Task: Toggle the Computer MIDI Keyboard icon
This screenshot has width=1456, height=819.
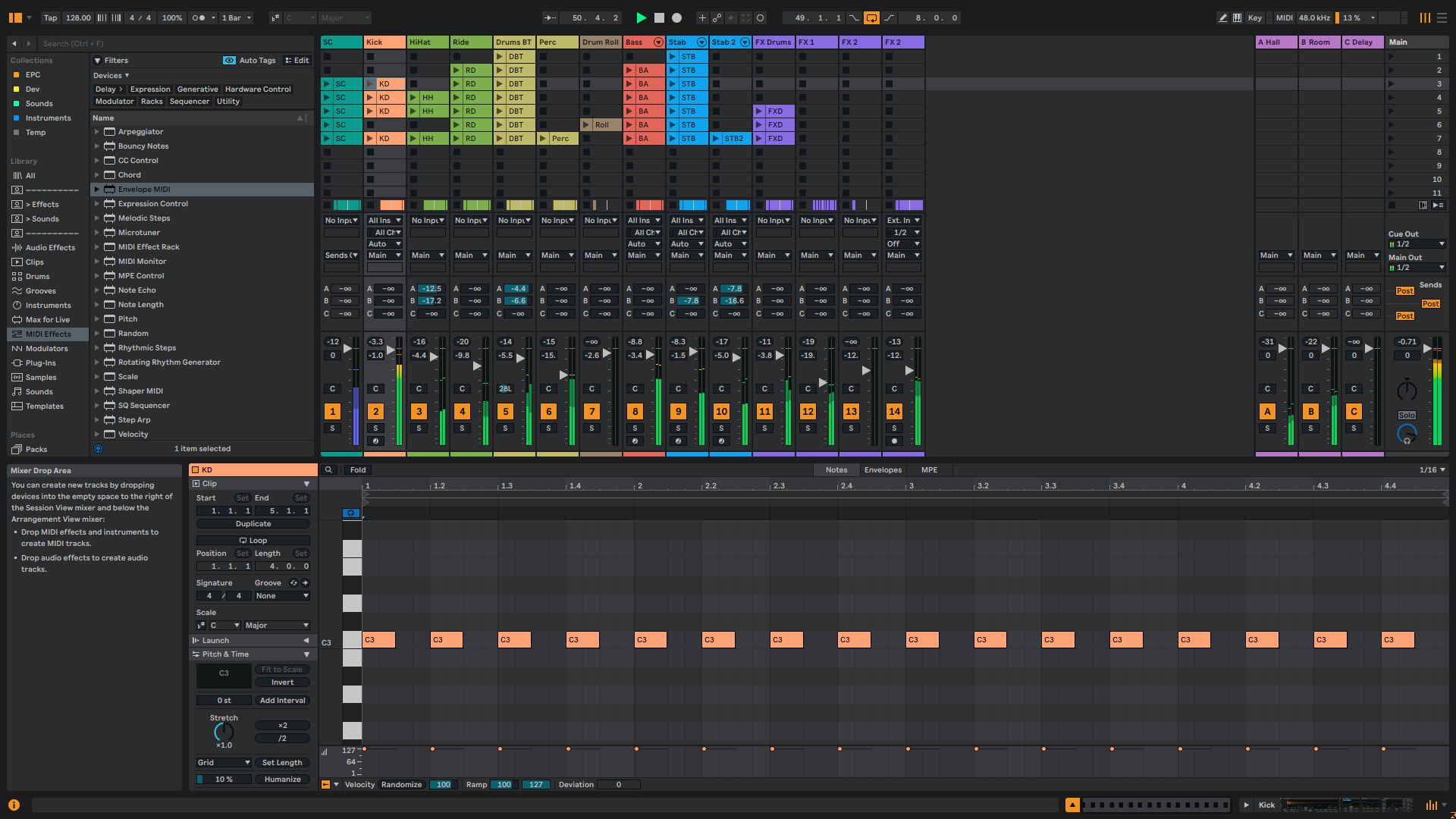Action: pyautogui.click(x=1238, y=17)
